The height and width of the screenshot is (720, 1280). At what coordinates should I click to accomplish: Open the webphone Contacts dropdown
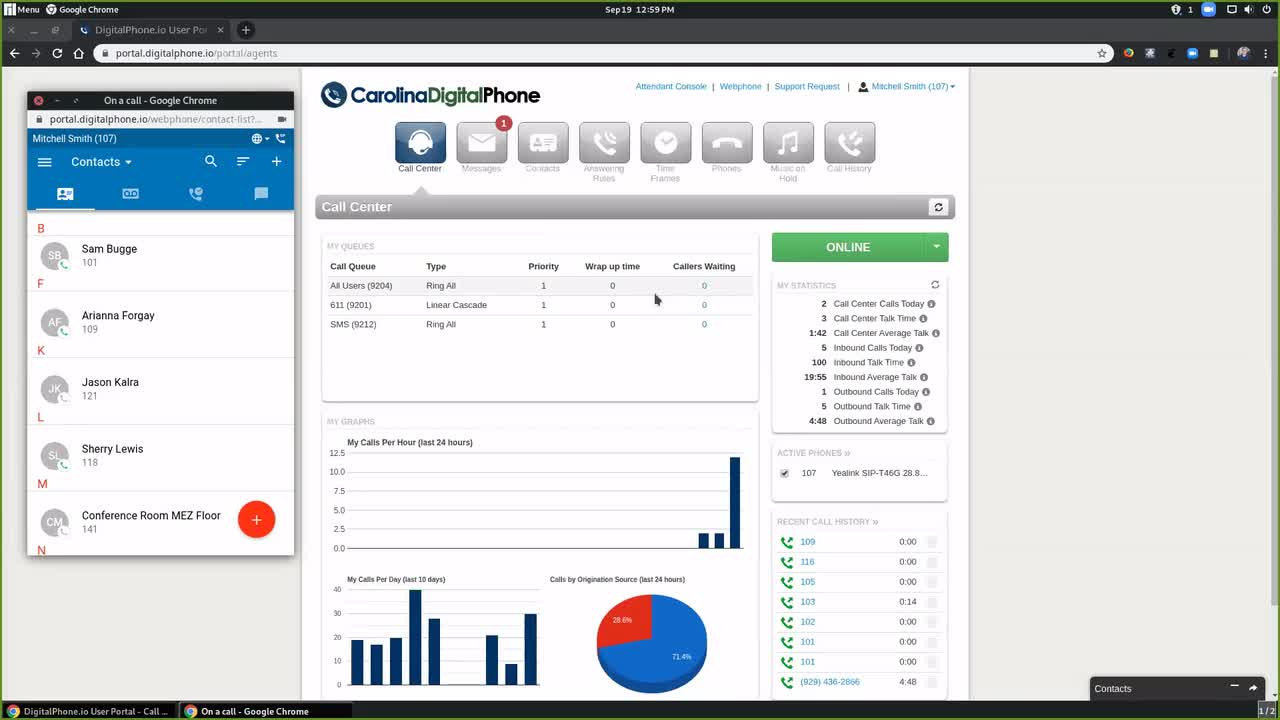[101, 162]
